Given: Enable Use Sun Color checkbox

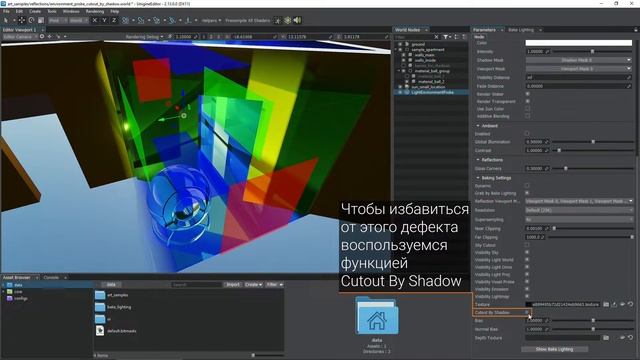Looking at the screenshot, I should (527, 109).
